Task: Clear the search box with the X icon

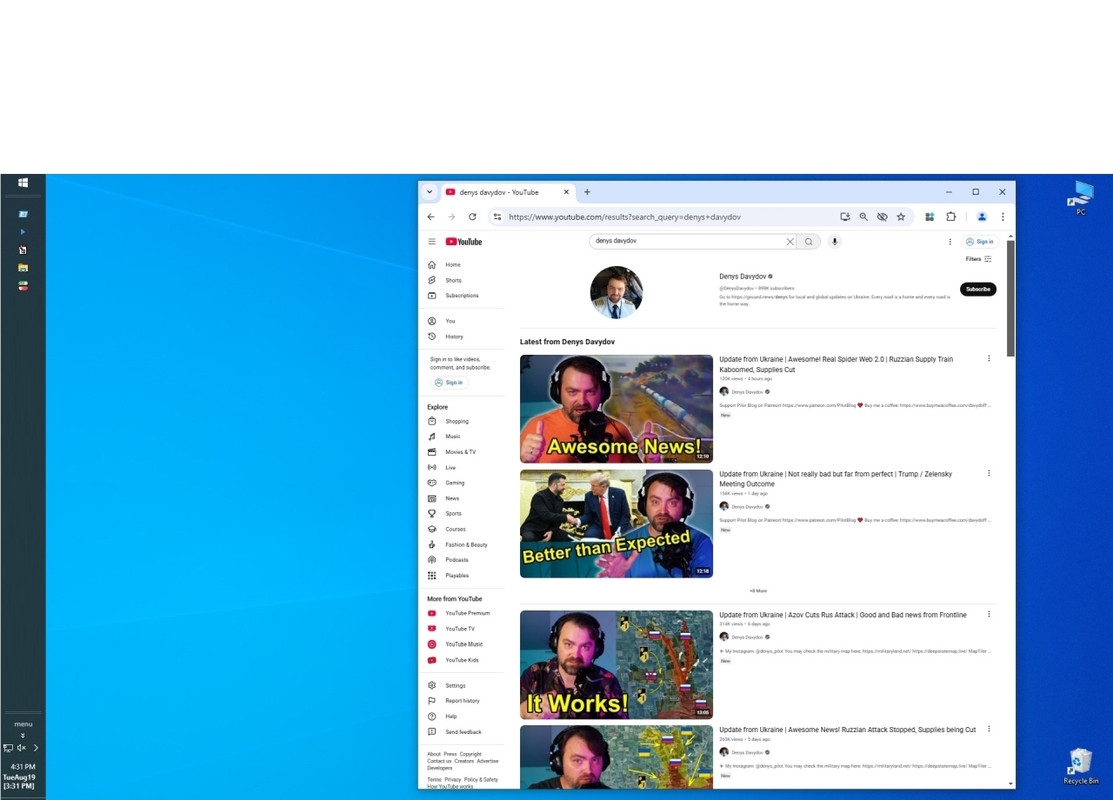Action: [789, 241]
